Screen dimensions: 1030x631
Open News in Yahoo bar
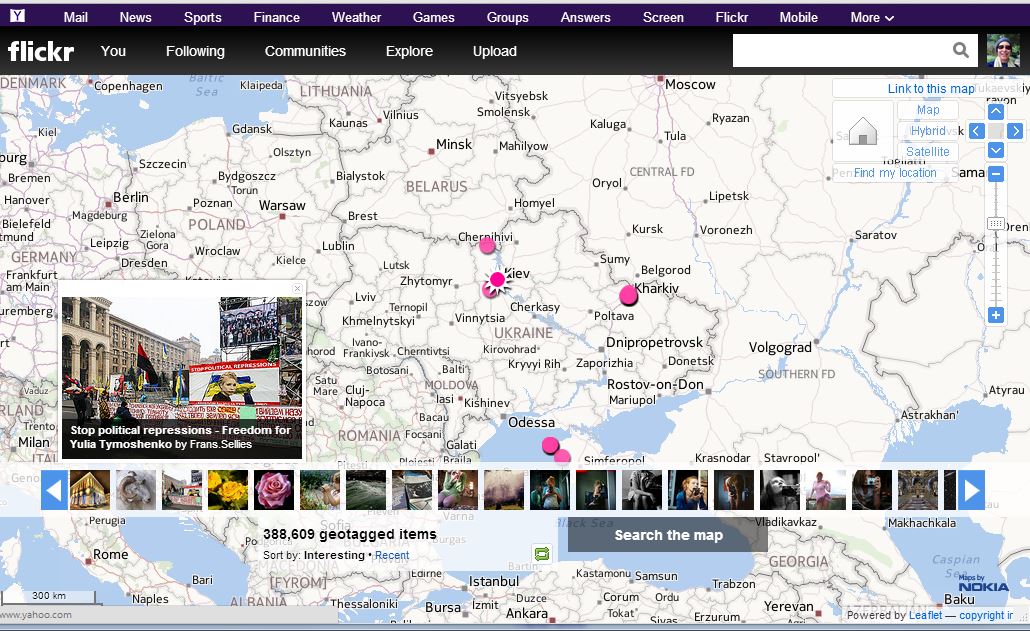click(135, 18)
